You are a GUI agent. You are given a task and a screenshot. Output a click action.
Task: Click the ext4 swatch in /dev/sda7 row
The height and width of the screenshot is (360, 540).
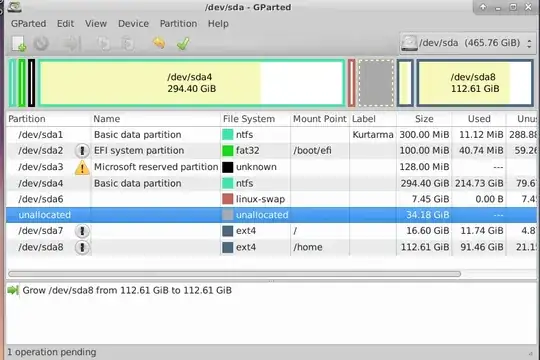point(228,231)
